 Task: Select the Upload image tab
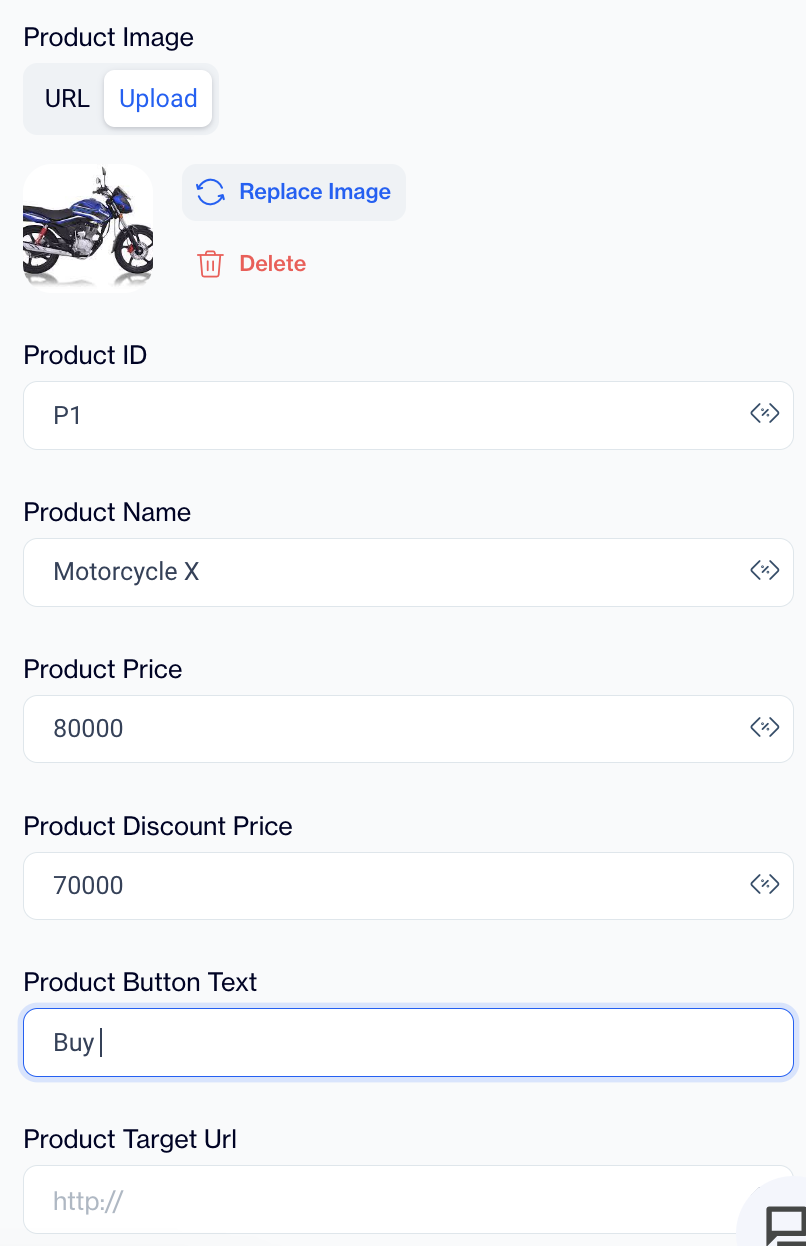pos(158,99)
